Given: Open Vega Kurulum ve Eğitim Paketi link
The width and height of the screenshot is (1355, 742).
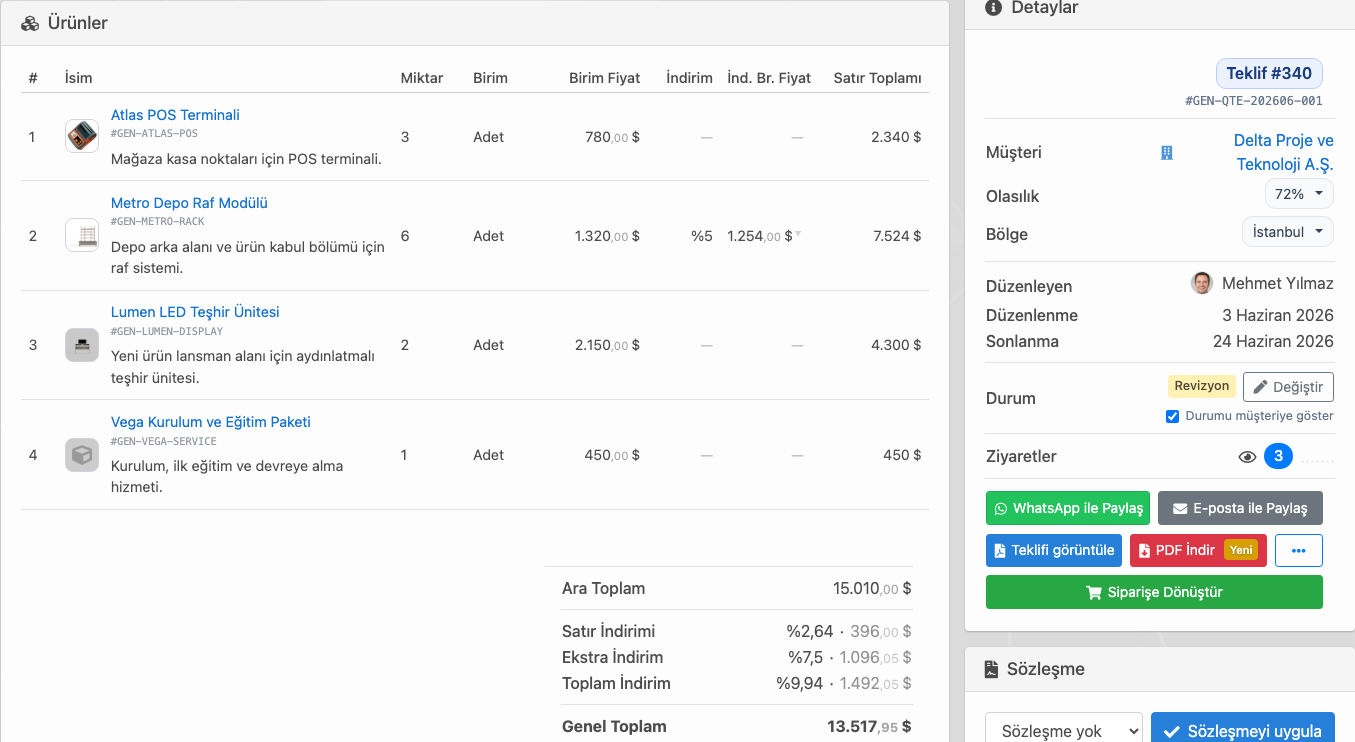Looking at the screenshot, I should click(211, 422).
